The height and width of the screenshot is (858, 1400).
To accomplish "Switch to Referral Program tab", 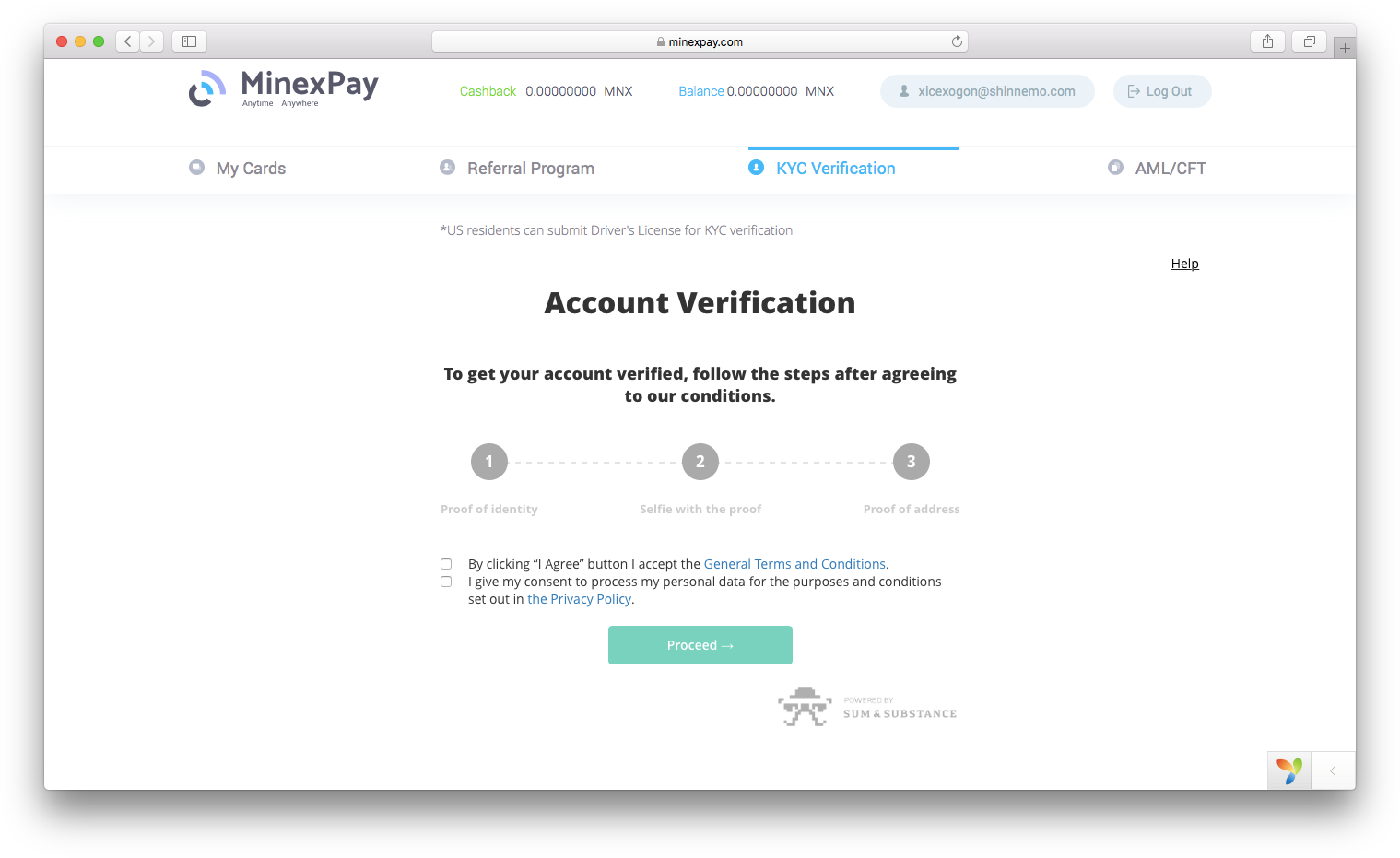I will pos(517,169).
